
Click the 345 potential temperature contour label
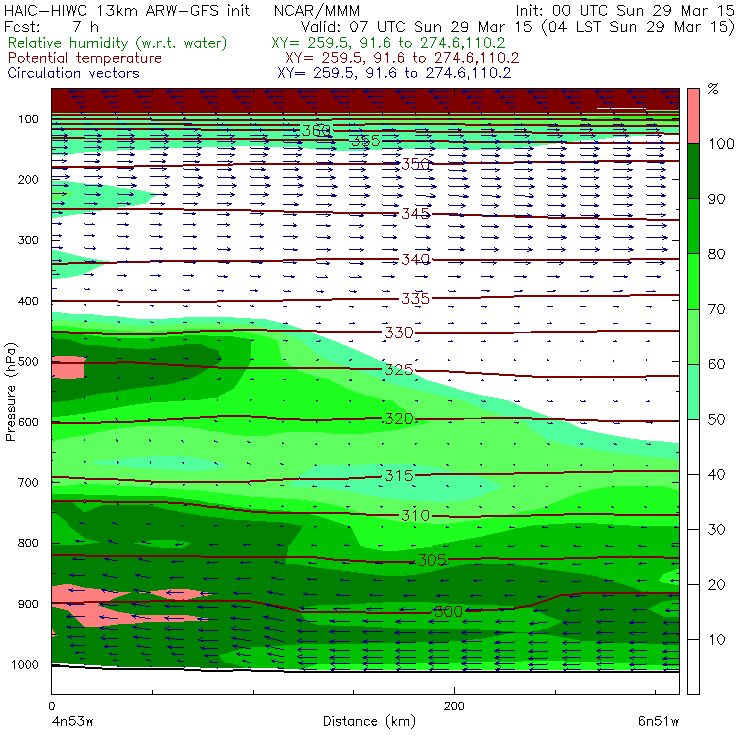(x=415, y=214)
